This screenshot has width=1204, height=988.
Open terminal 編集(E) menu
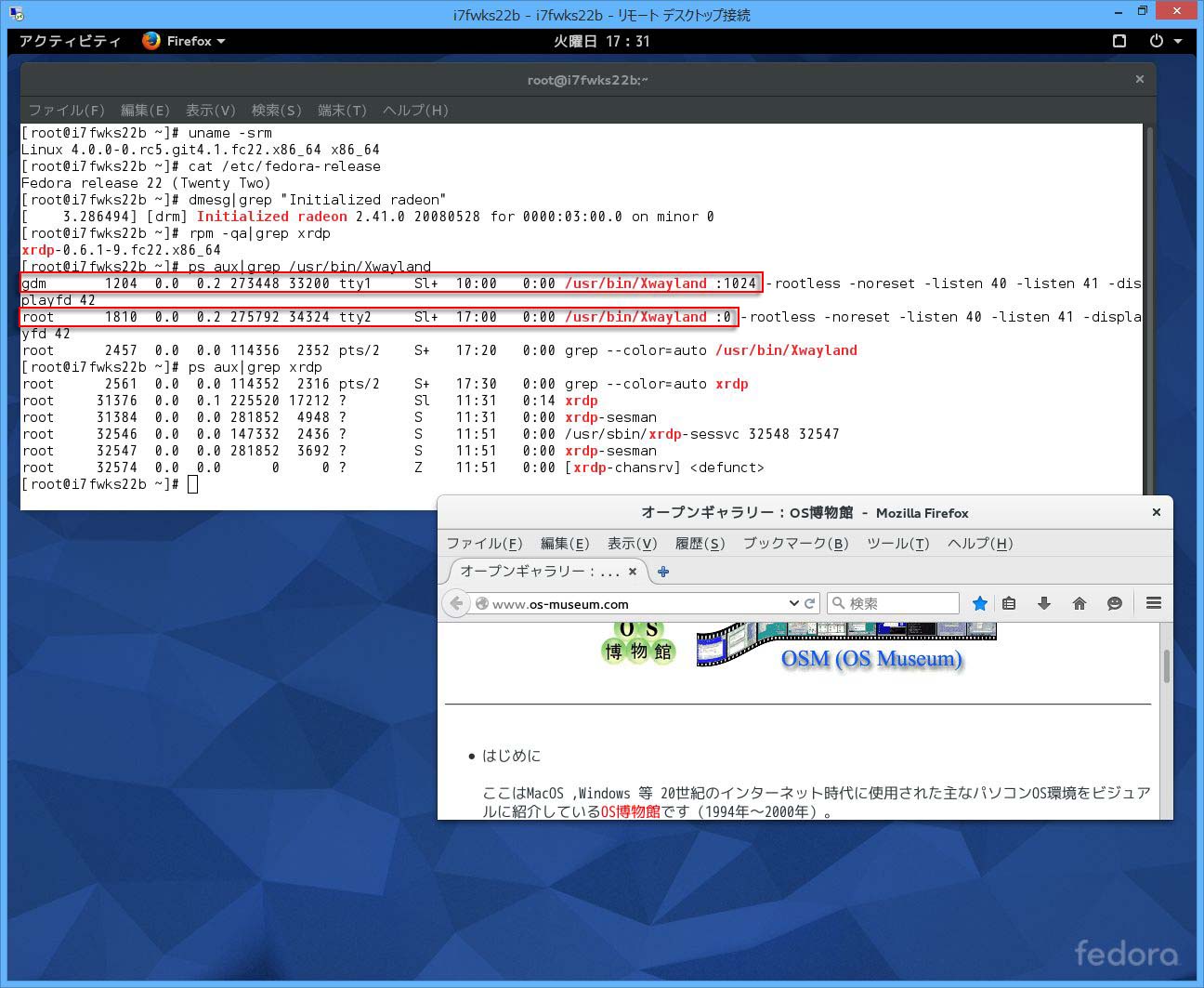pos(145,110)
